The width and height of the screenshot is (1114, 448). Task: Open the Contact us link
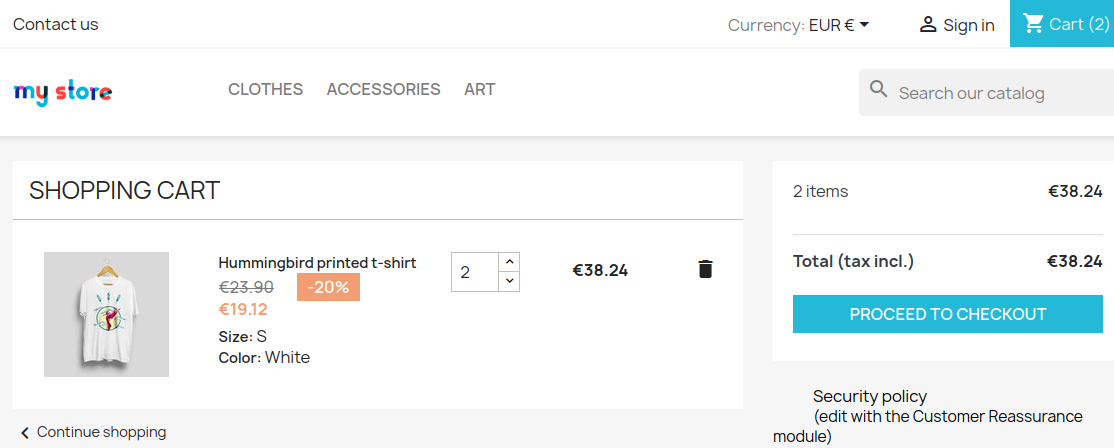pyautogui.click(x=56, y=24)
